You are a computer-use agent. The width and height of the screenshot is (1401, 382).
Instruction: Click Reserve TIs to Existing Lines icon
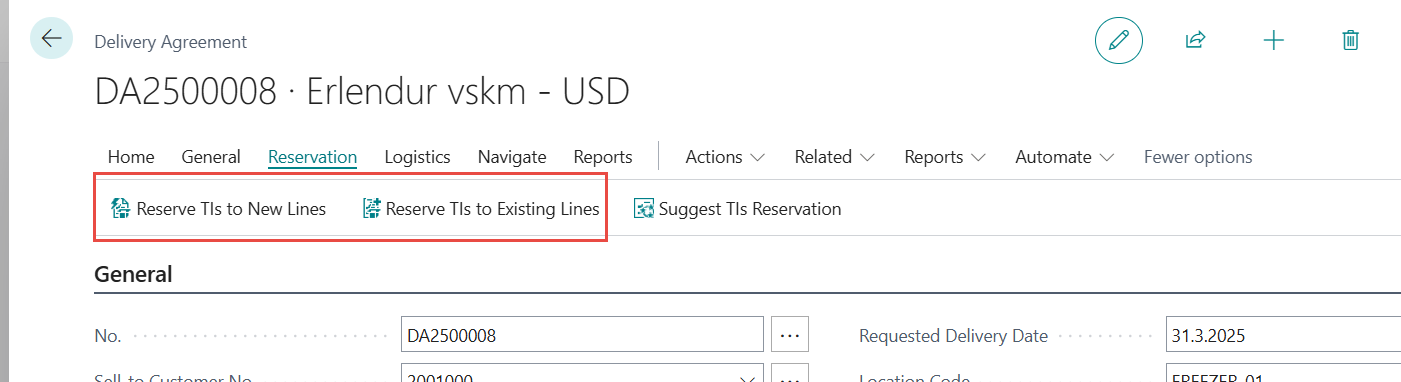pyautogui.click(x=371, y=209)
